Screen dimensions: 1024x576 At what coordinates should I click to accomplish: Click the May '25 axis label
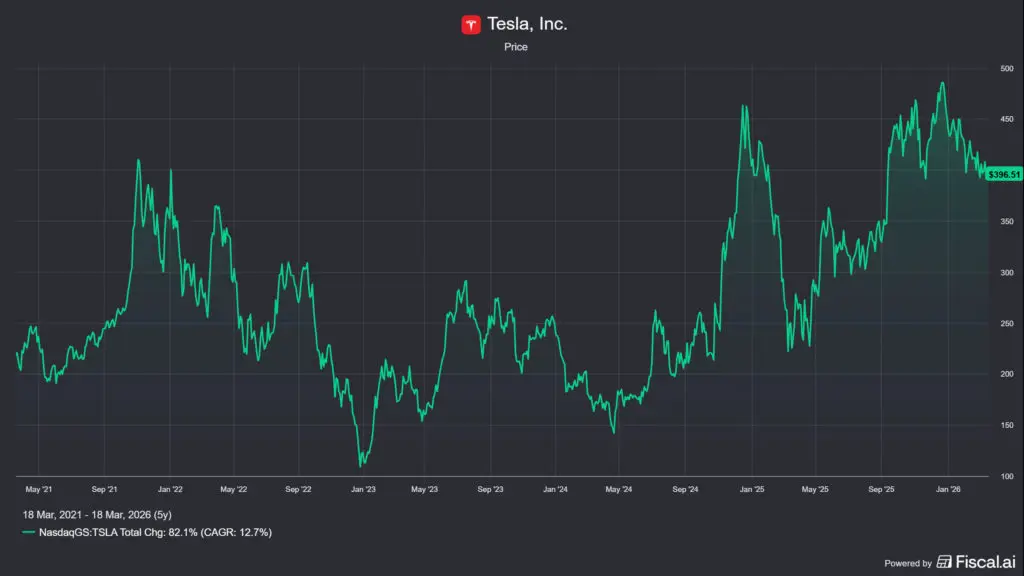[815, 489]
